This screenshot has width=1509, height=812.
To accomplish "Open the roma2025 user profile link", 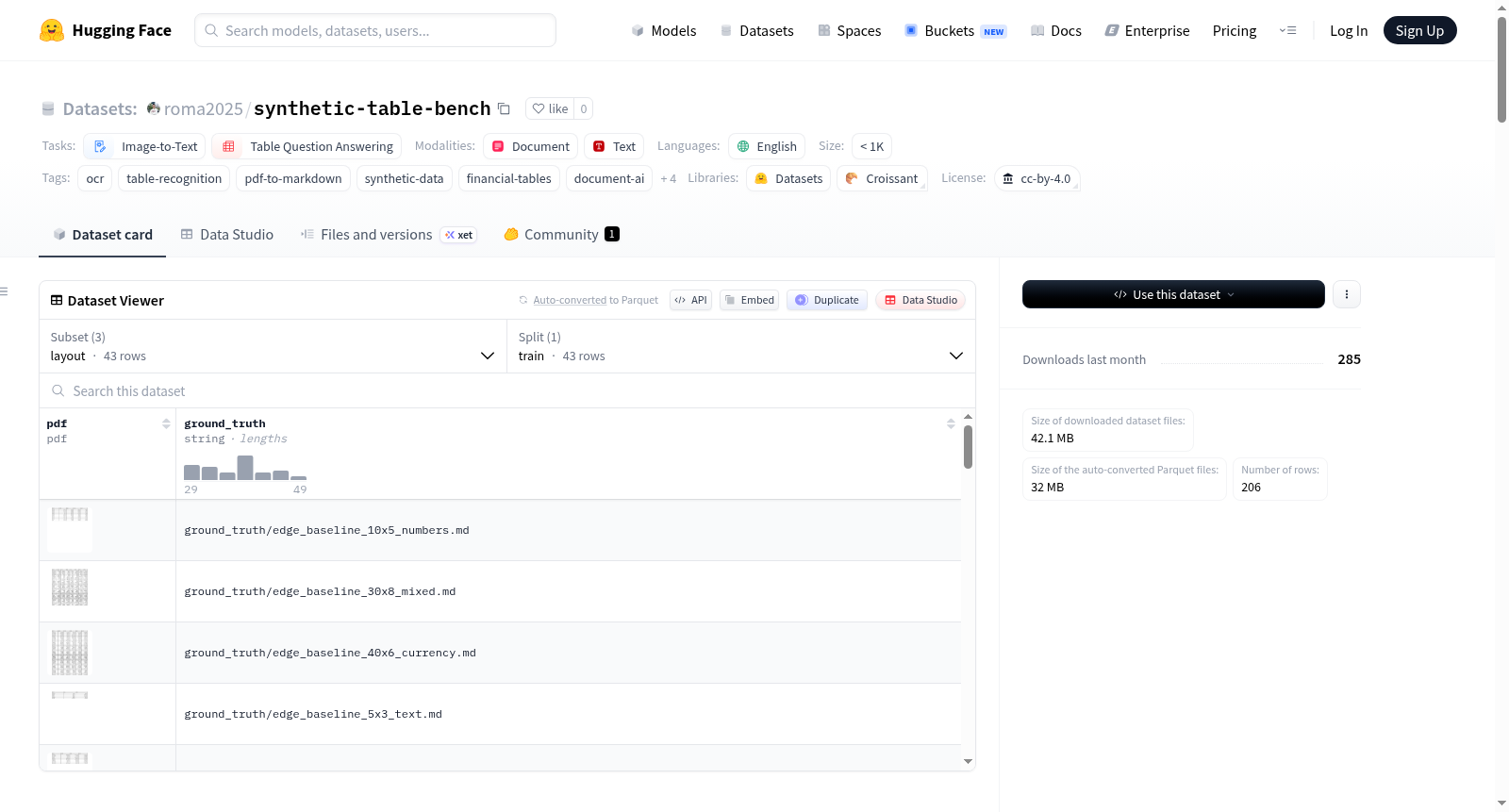I will [x=203, y=108].
